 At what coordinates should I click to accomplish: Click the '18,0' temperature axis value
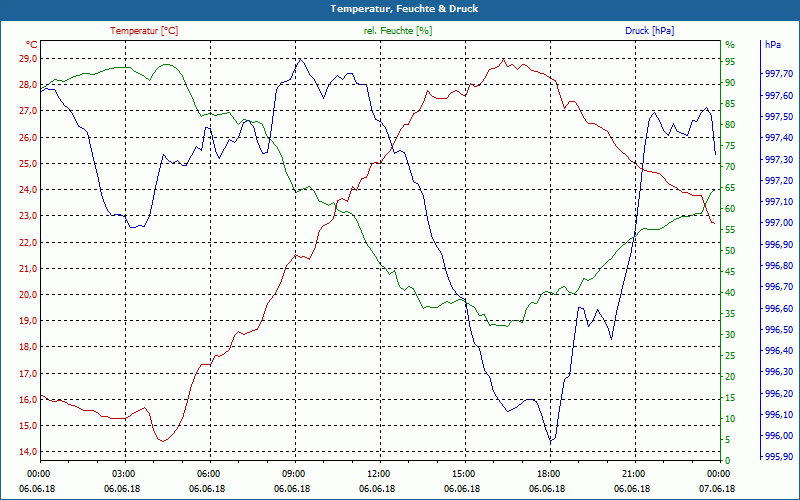coord(28,346)
